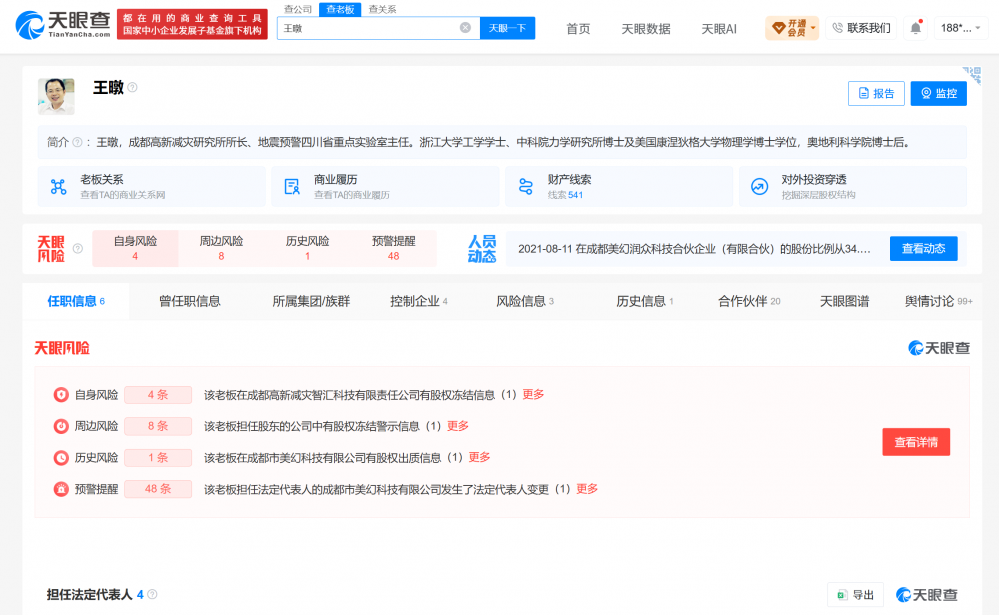Click the profile photo of 王暾
Viewport: 999px width, 615px height.
click(56, 96)
